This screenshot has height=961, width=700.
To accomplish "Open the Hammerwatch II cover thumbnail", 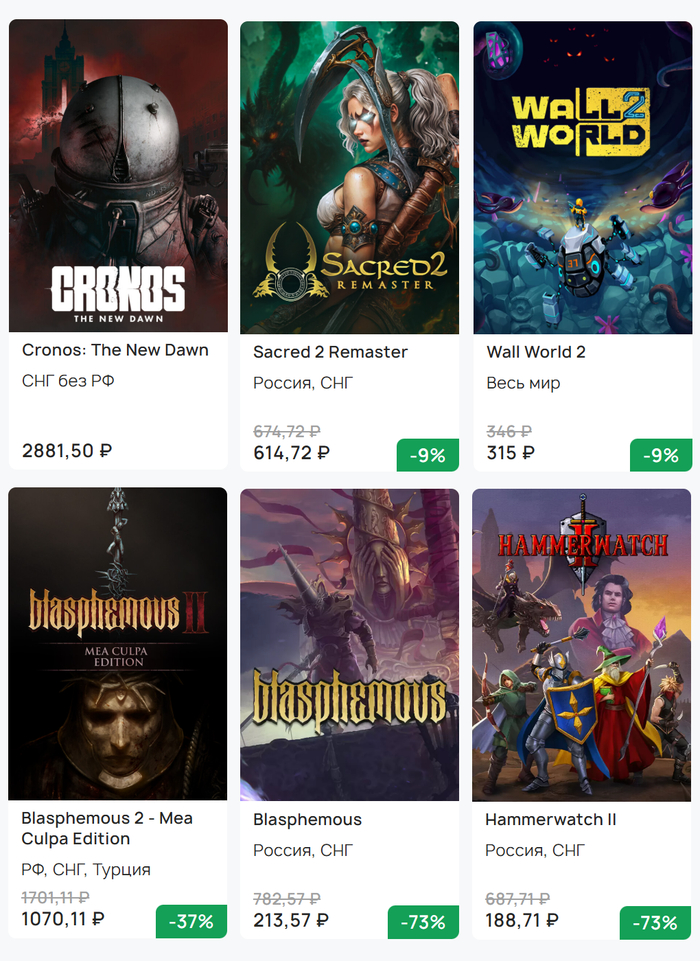I will point(582,645).
